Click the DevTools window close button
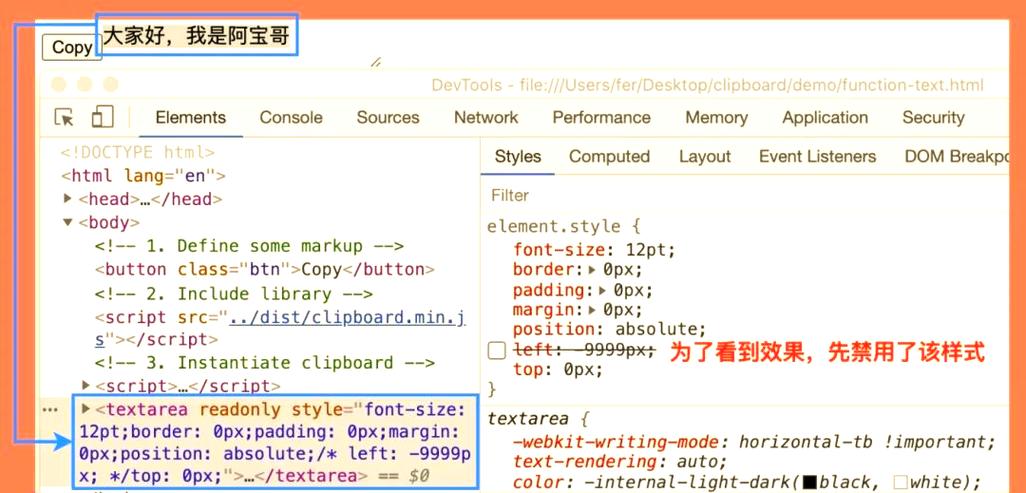Image resolution: width=1026 pixels, height=493 pixels. click(59, 84)
